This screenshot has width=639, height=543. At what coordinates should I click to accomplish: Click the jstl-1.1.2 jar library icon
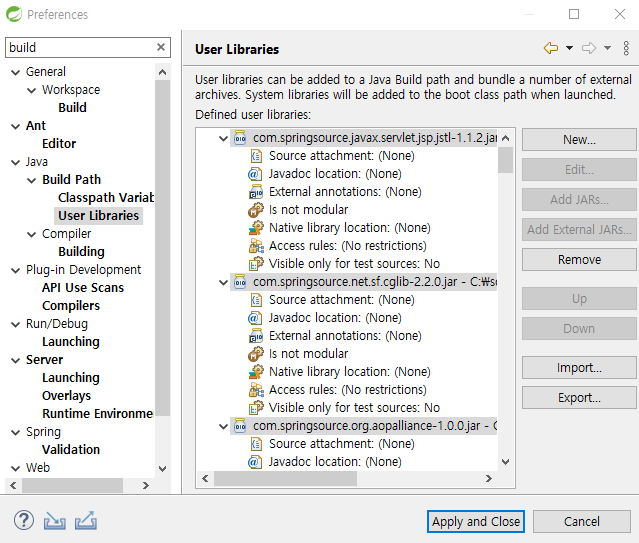tap(240, 138)
